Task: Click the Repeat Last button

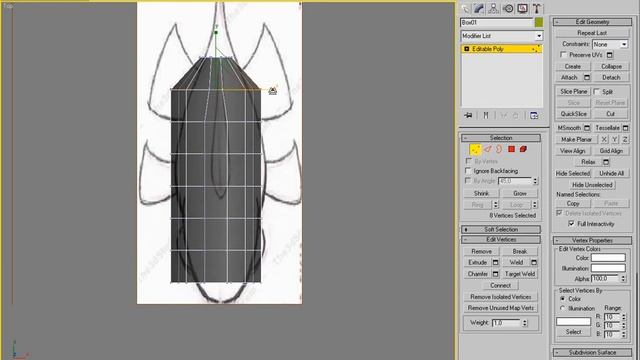Action: click(592, 33)
